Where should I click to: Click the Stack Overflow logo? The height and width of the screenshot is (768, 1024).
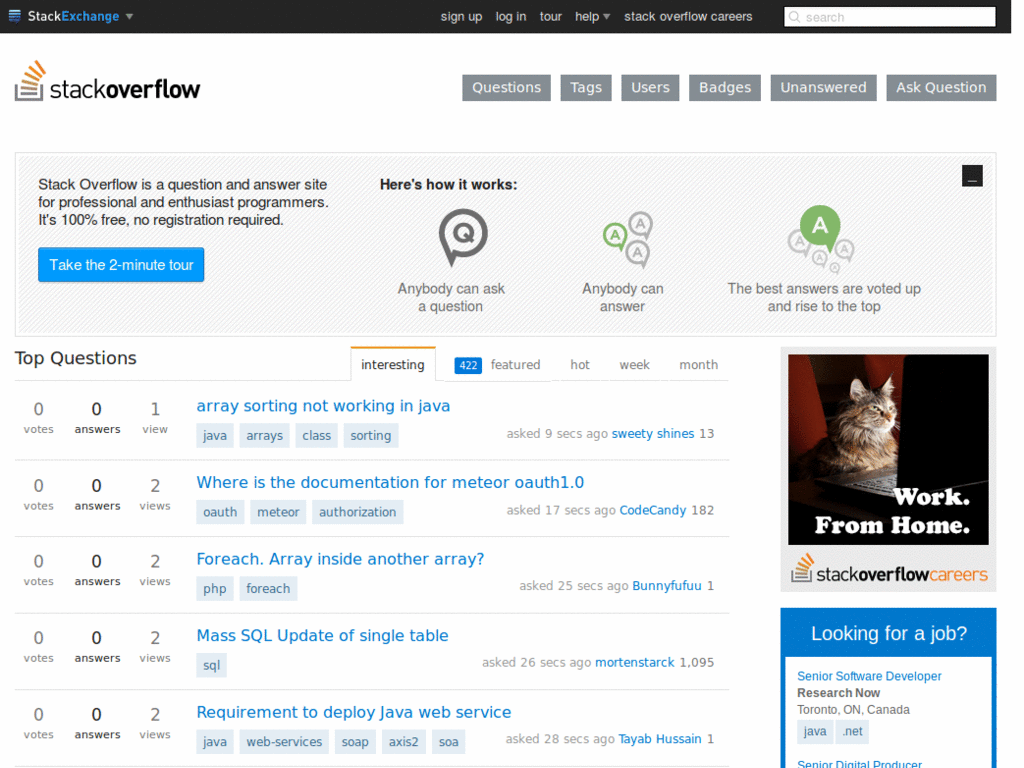tap(108, 82)
